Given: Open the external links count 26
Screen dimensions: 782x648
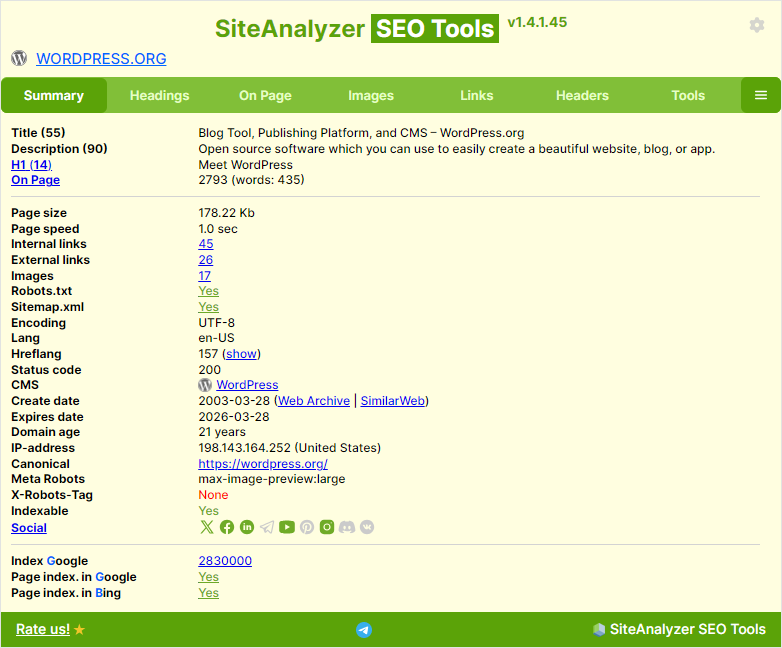Looking at the screenshot, I should point(205,260).
